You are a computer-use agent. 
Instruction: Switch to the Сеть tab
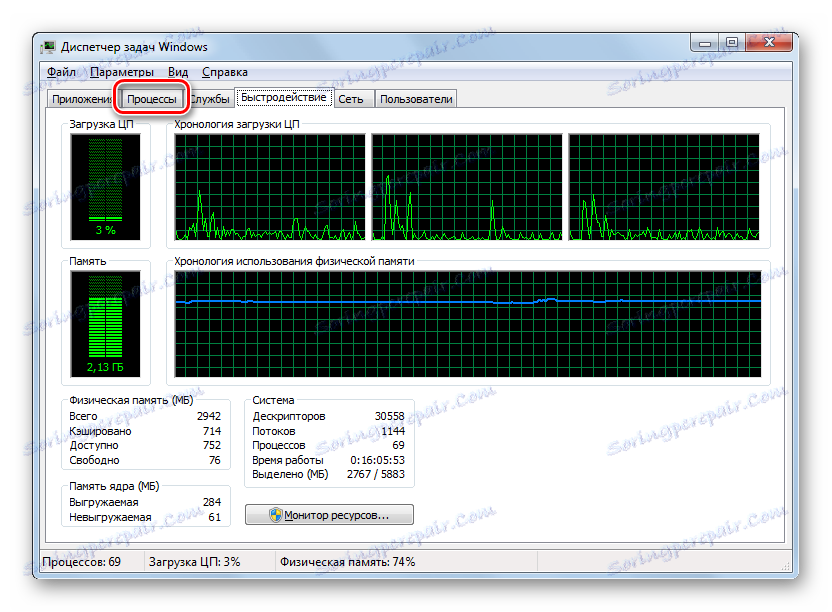(x=351, y=99)
